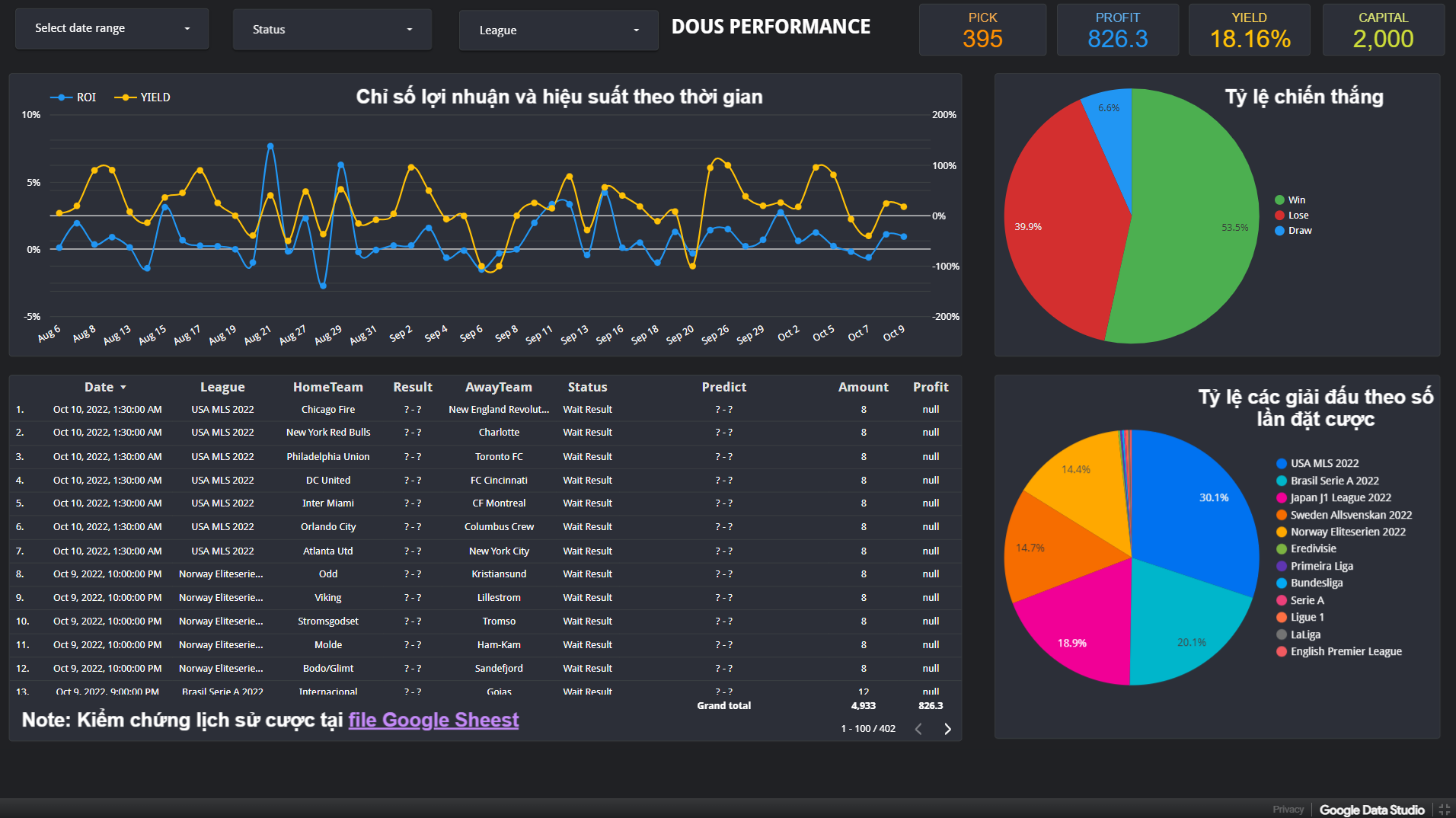Click the English Premier League legend dot

(1282, 651)
